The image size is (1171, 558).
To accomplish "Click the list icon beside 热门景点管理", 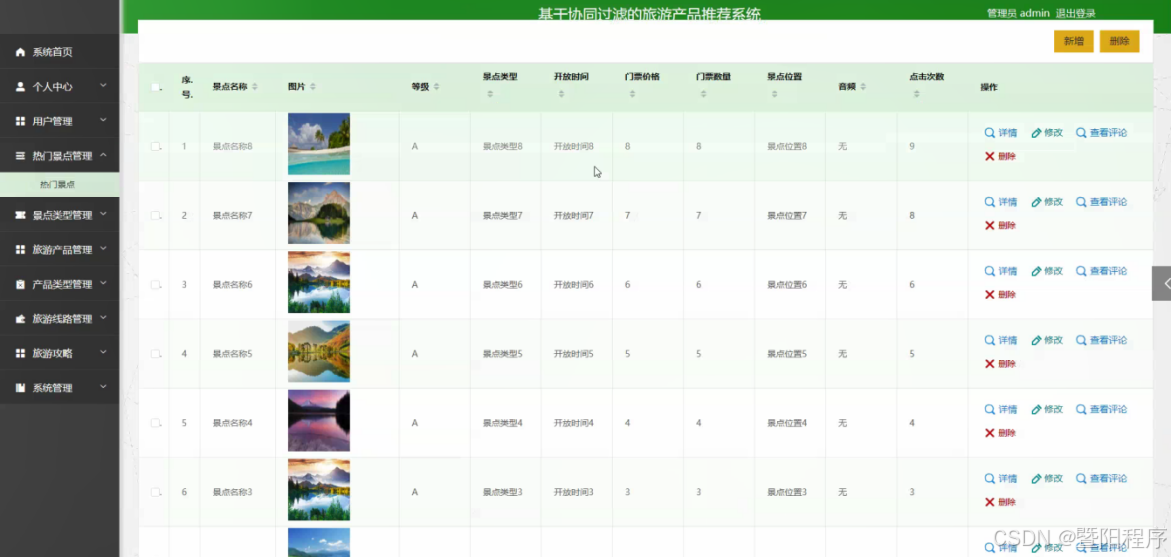I will point(20,156).
